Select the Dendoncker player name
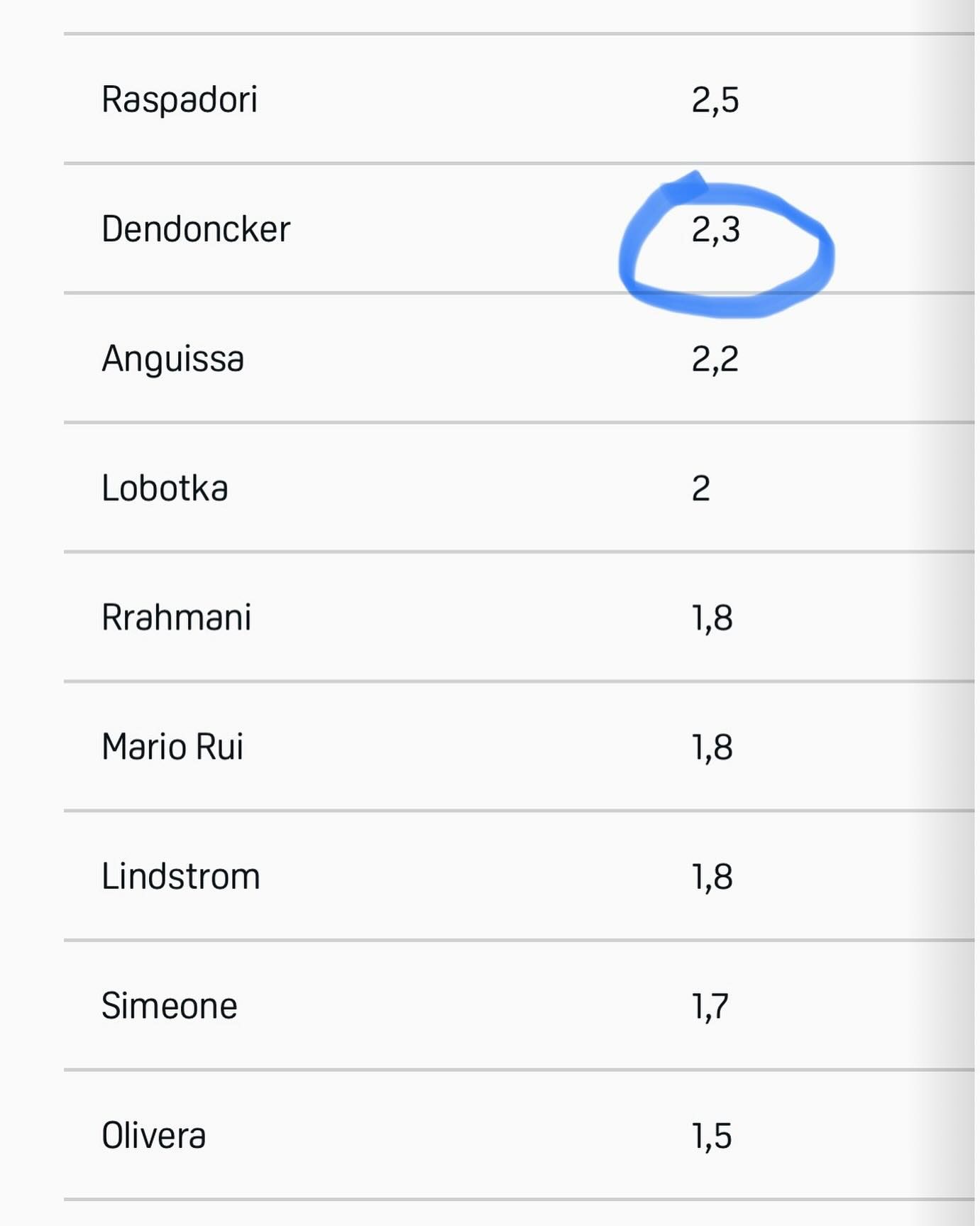 tap(196, 229)
